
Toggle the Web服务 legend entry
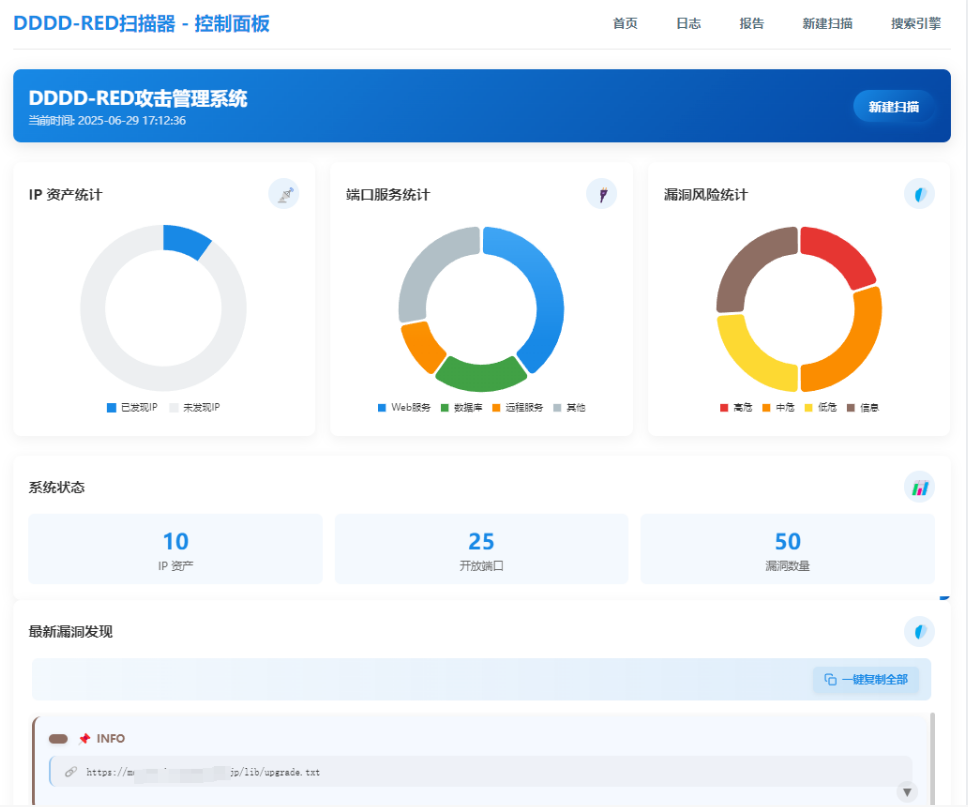click(404, 408)
